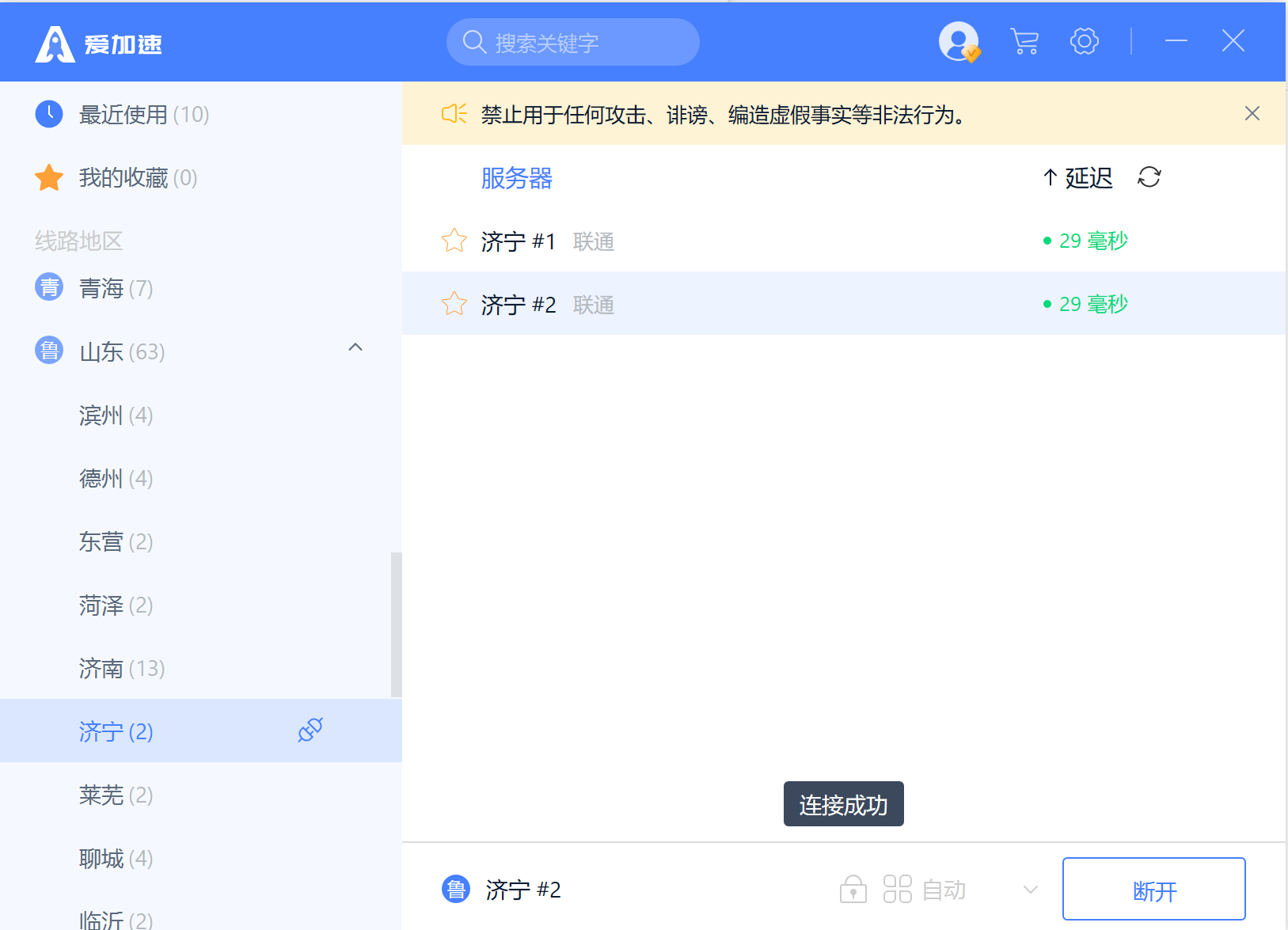Open the shopping cart icon

(1024, 41)
